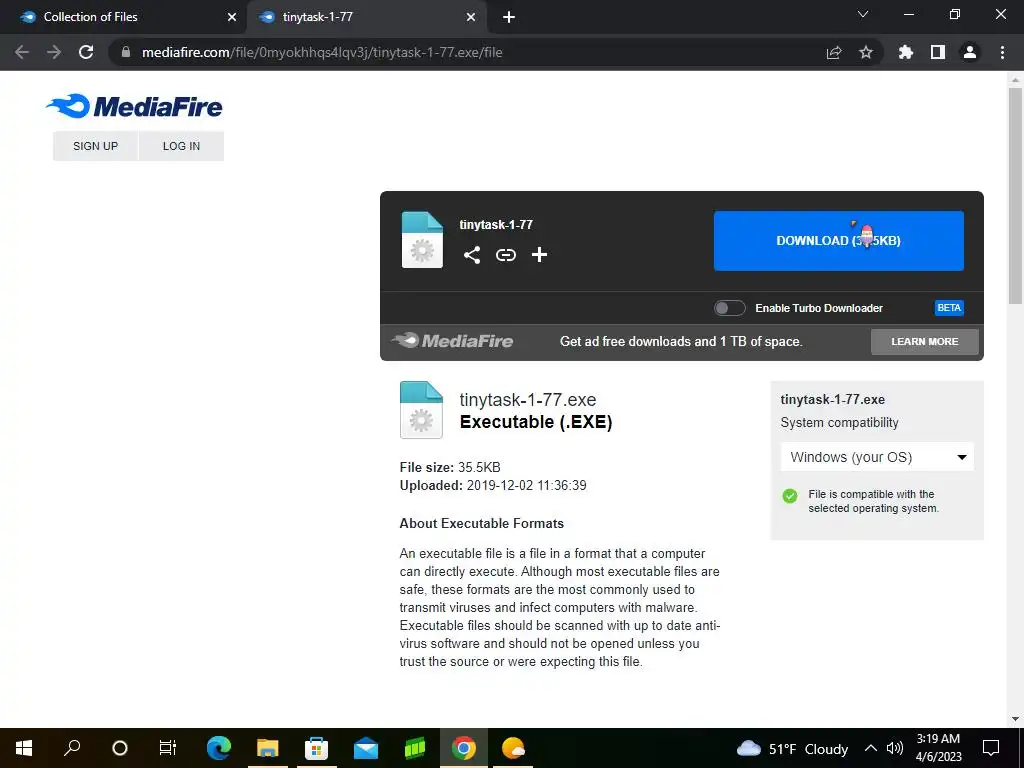Click the LEARN MORE button
The width and height of the screenshot is (1024, 768).
[925, 342]
